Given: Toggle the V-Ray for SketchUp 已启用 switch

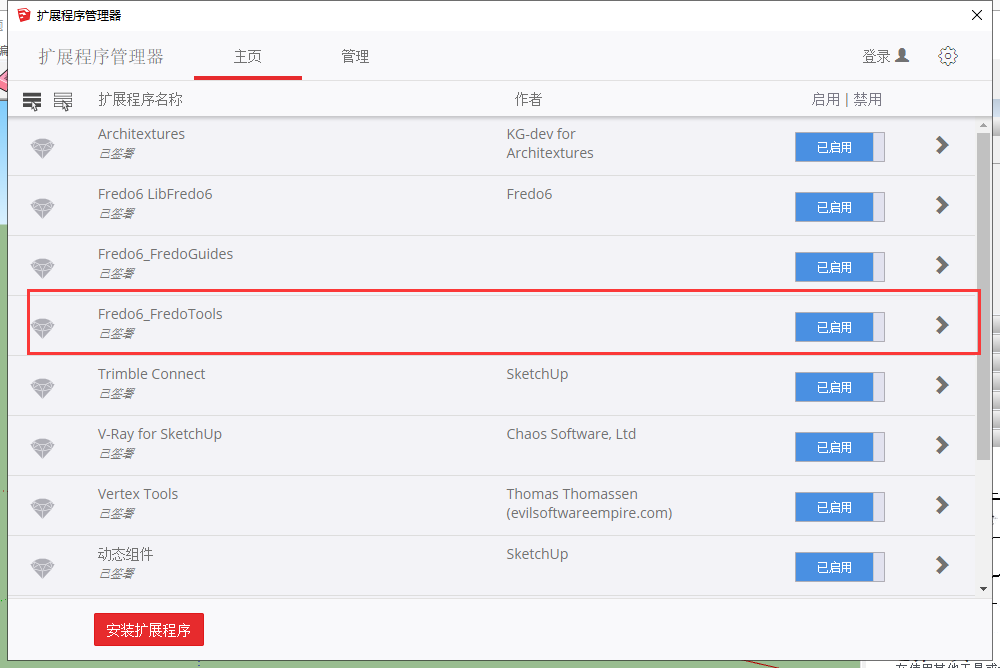Looking at the screenshot, I should pos(840,447).
